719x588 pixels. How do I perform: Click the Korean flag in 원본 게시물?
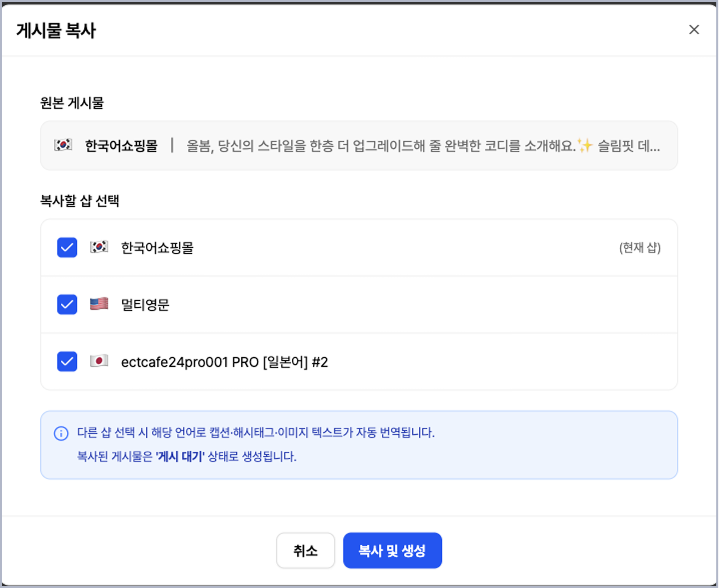63,145
